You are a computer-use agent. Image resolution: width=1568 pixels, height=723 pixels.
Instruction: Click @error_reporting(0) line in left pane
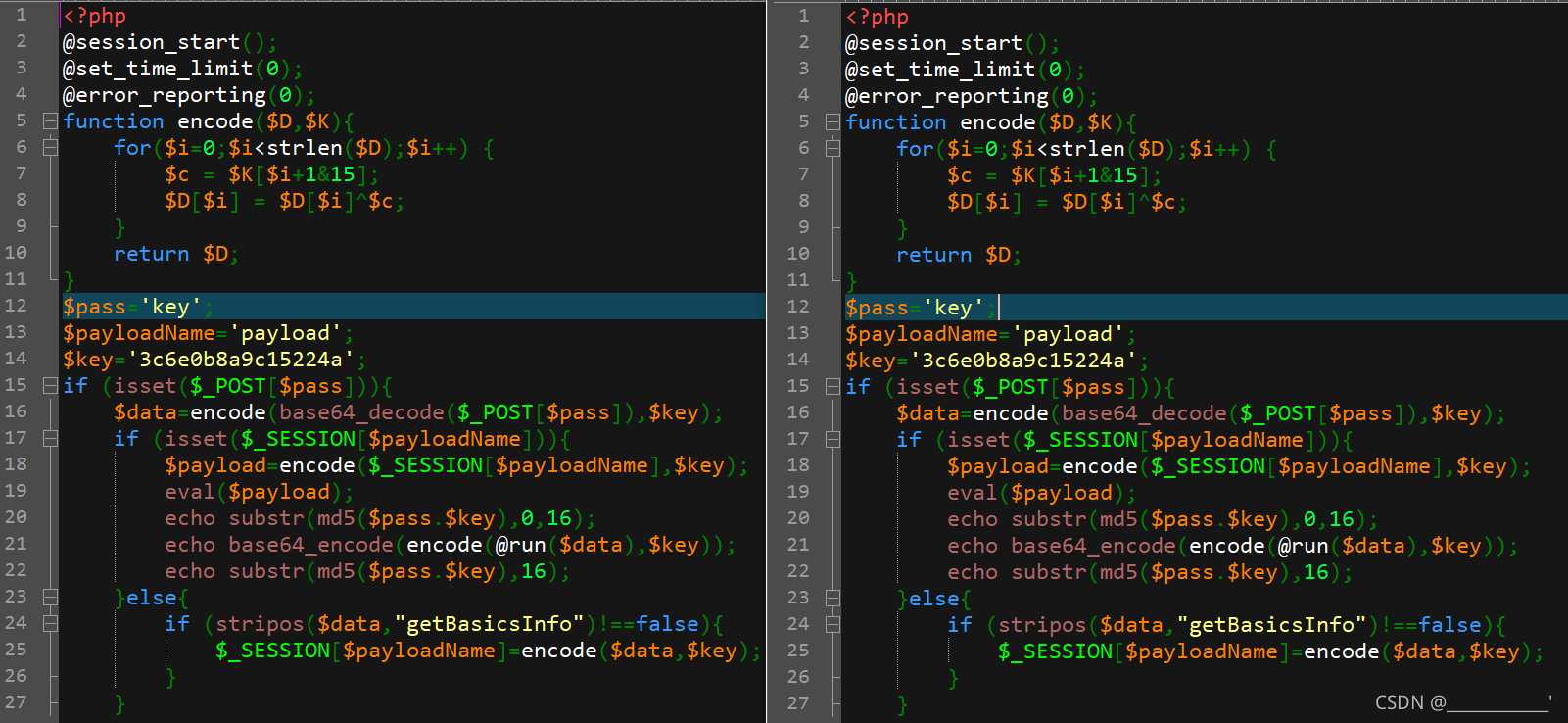pos(189,95)
